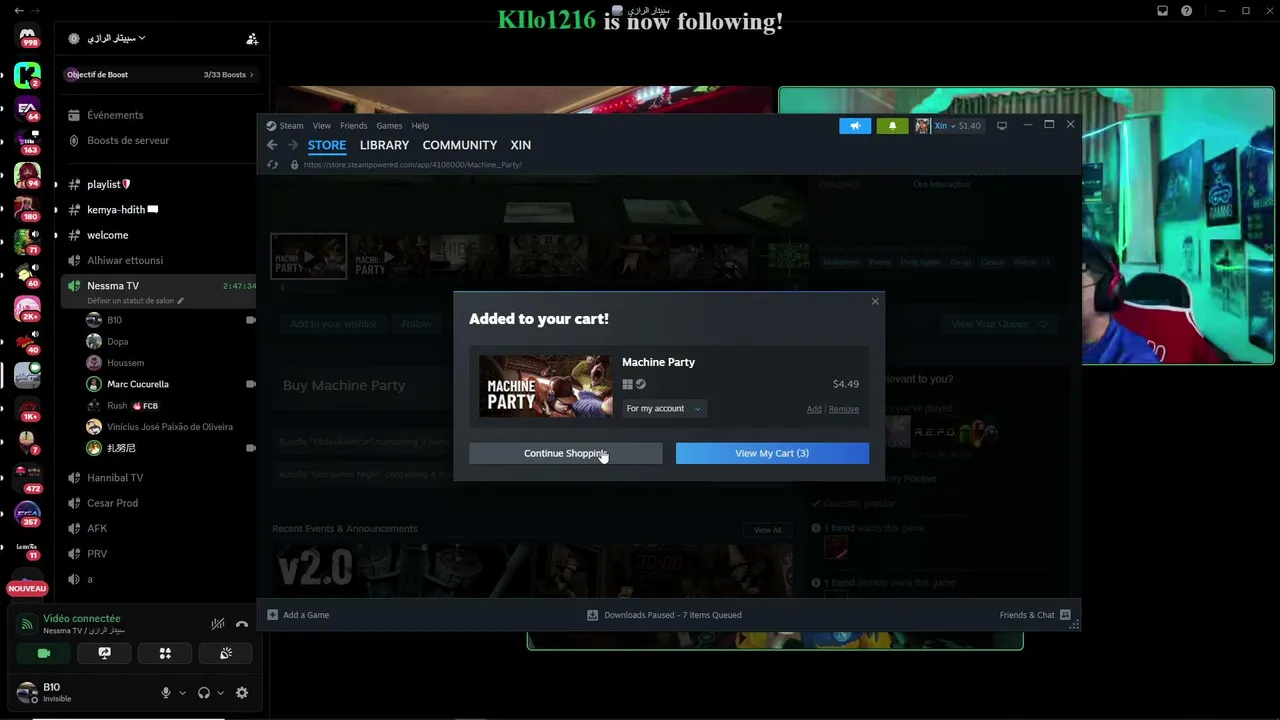Open Steam Friends & Chat
The image size is (1280, 720).
(1035, 615)
